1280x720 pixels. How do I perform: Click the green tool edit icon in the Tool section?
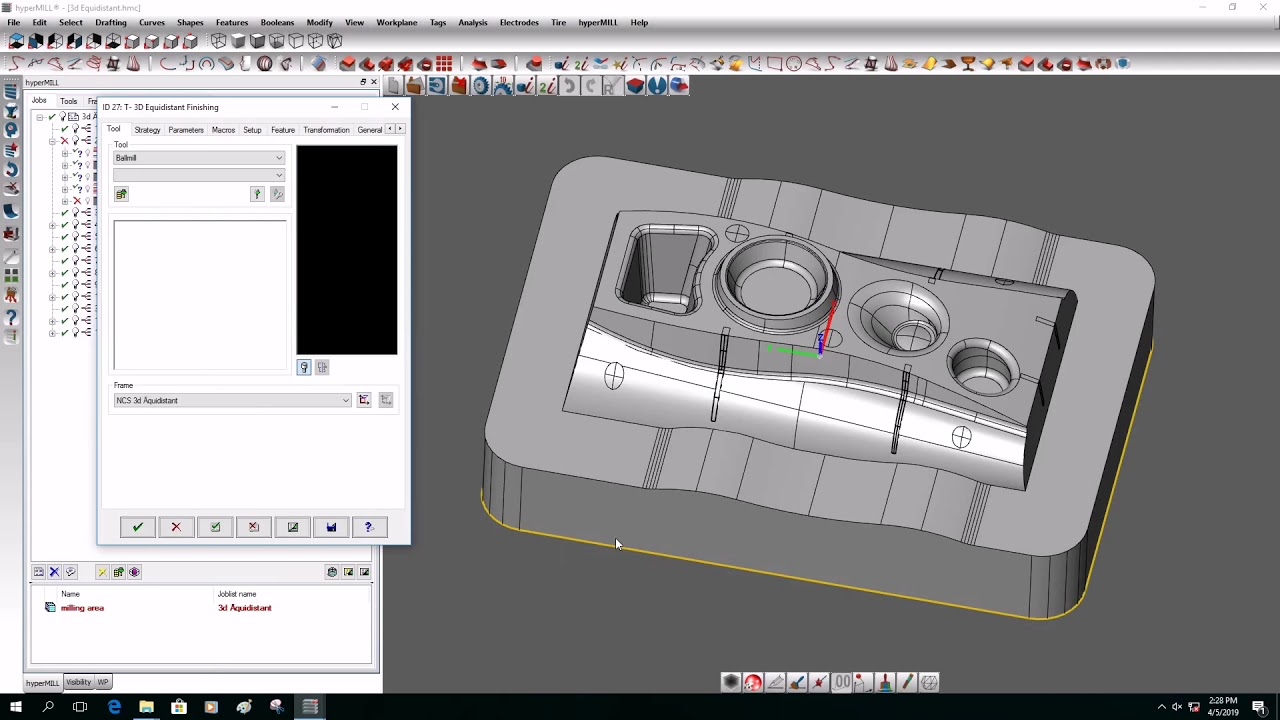point(257,194)
